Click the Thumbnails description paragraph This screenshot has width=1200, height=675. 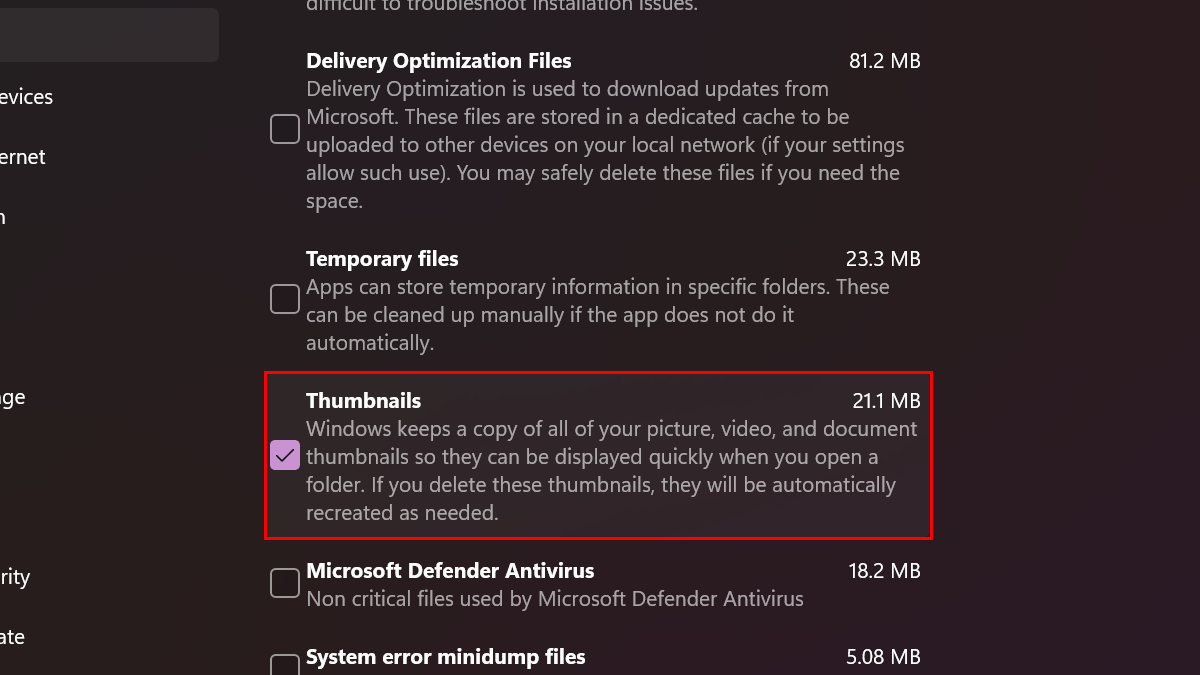coord(600,471)
